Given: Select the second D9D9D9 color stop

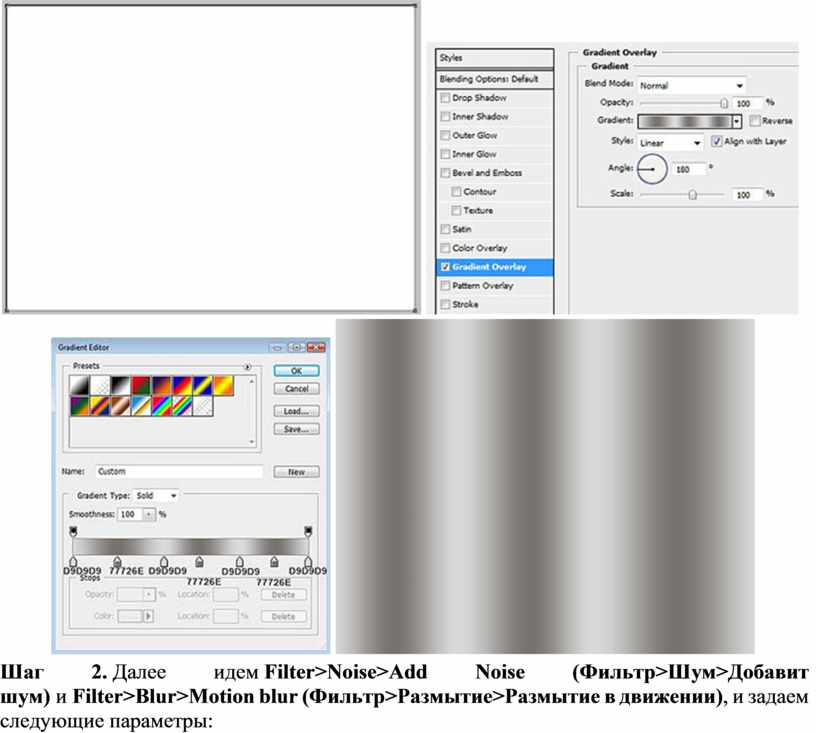Looking at the screenshot, I should [x=164, y=561].
